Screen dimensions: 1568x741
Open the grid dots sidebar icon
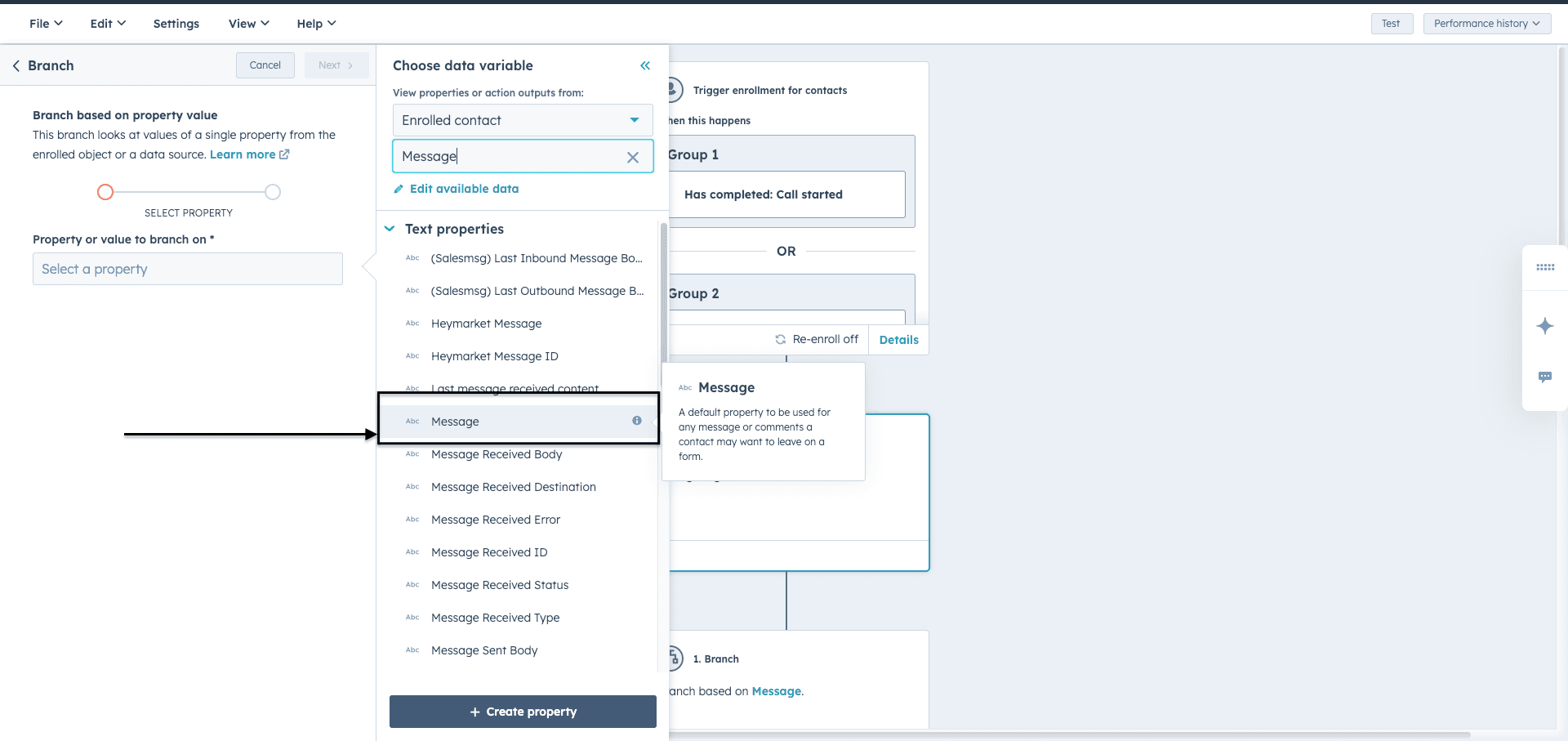tap(1544, 267)
